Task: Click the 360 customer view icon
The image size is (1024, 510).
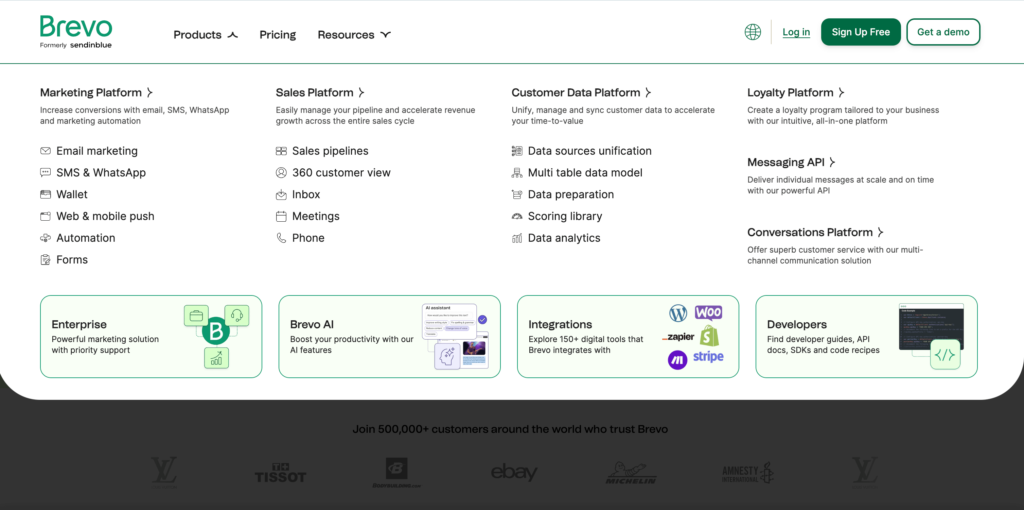Action: (x=281, y=172)
